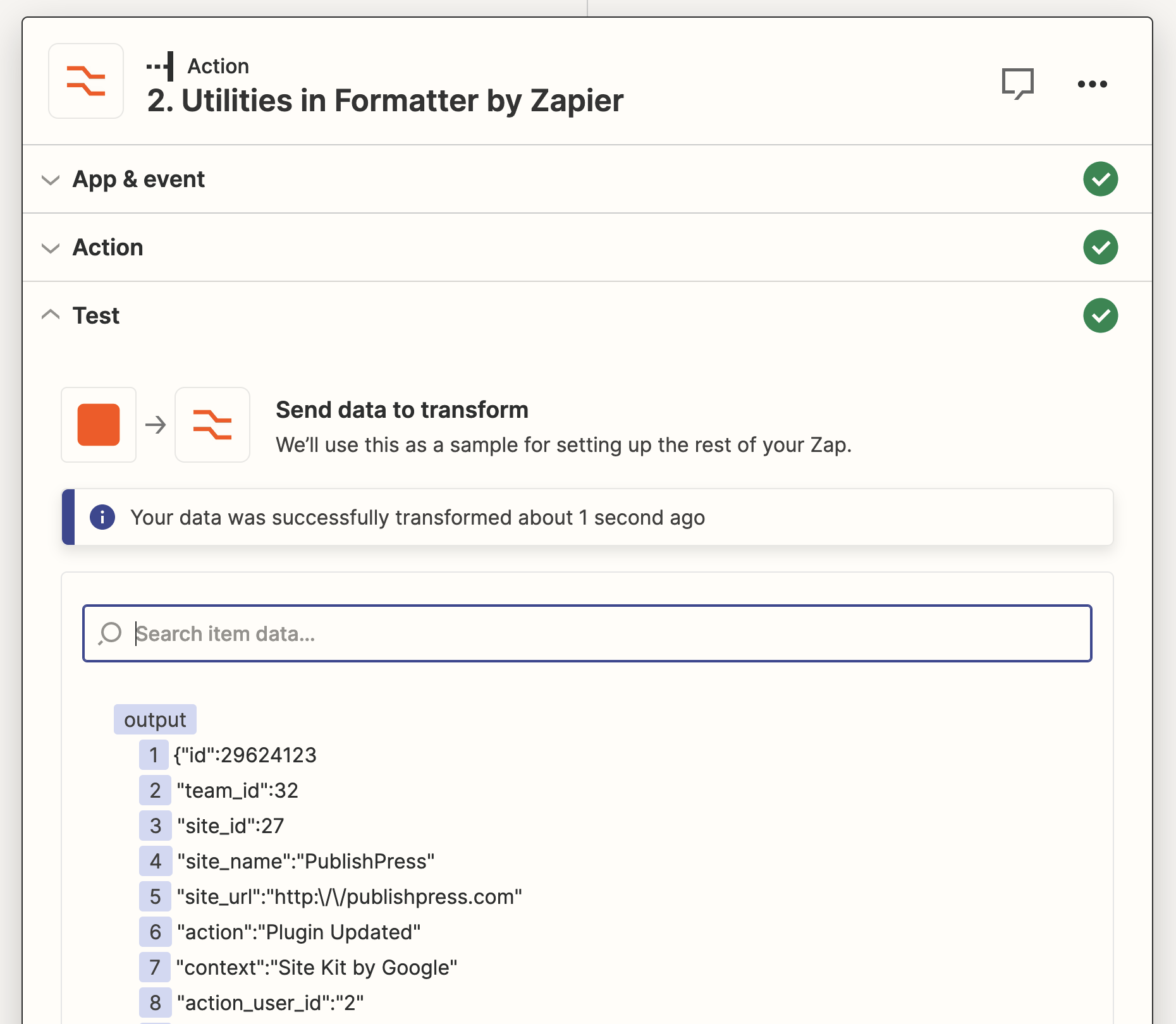Click the green checkmark beside Test
This screenshot has width=1176, height=1024.
(x=1100, y=316)
